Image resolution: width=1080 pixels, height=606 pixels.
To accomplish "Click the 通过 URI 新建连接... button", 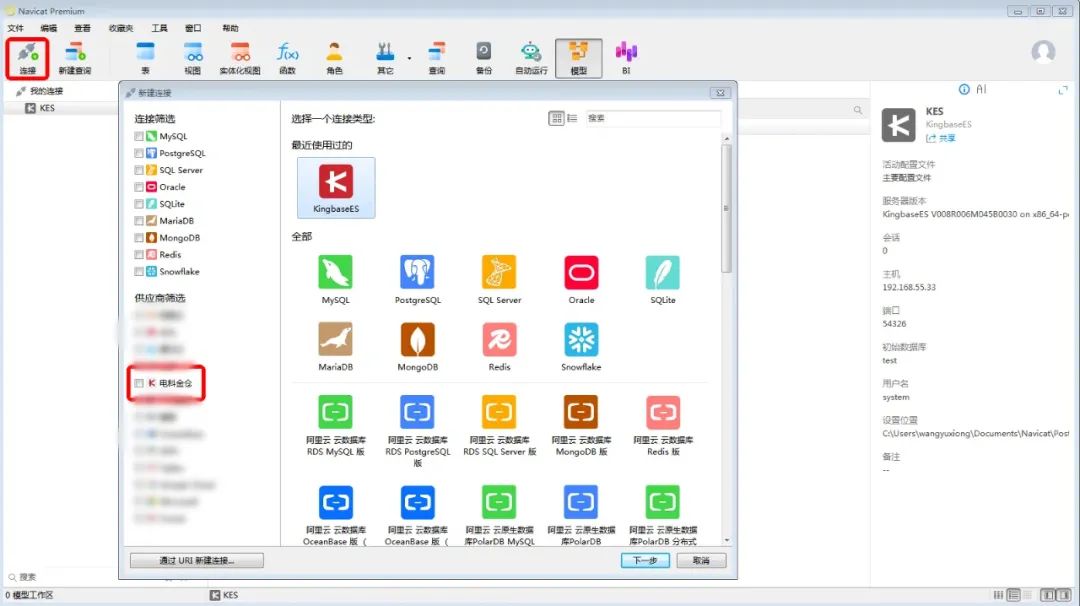I will tap(197, 561).
